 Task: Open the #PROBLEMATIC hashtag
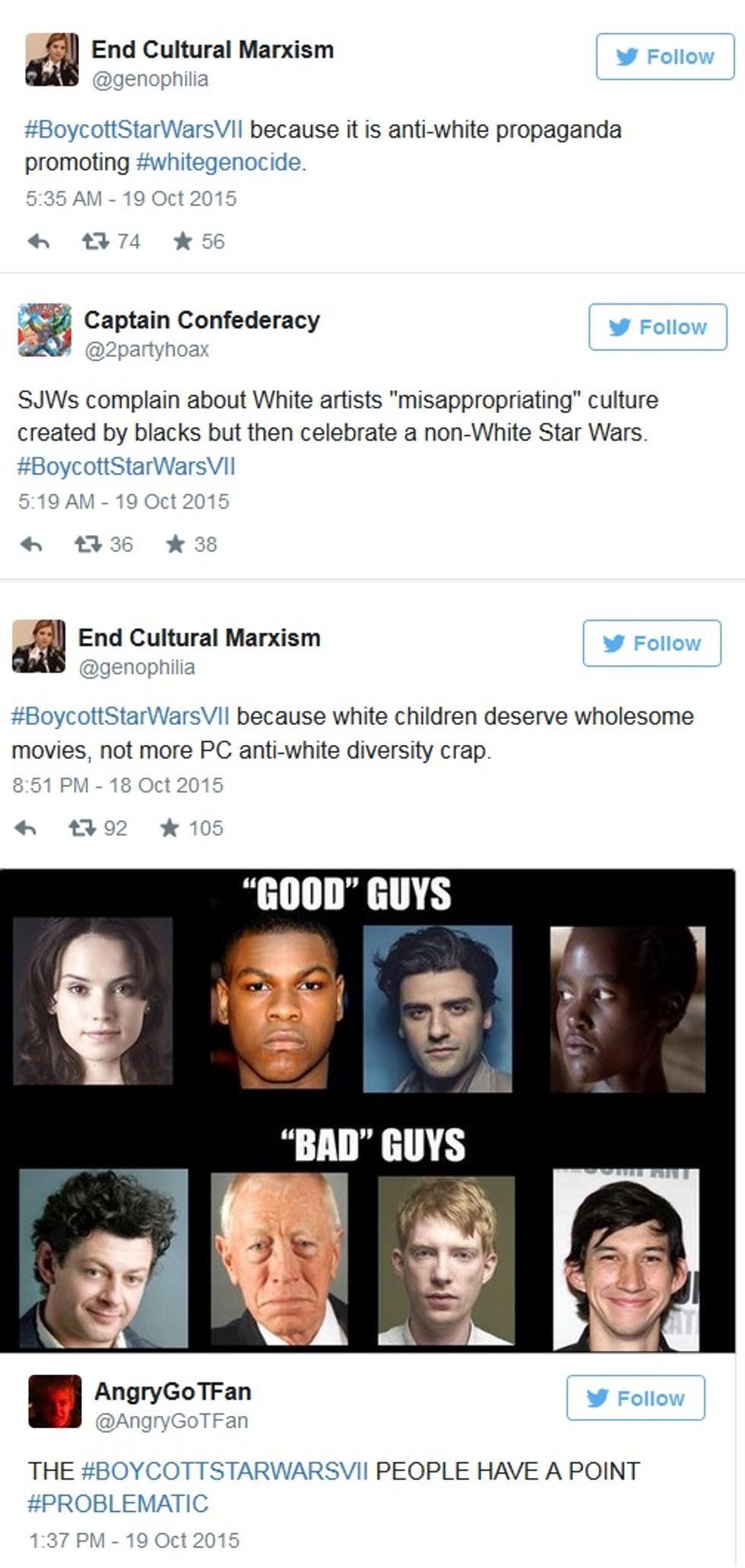pyautogui.click(x=118, y=1503)
